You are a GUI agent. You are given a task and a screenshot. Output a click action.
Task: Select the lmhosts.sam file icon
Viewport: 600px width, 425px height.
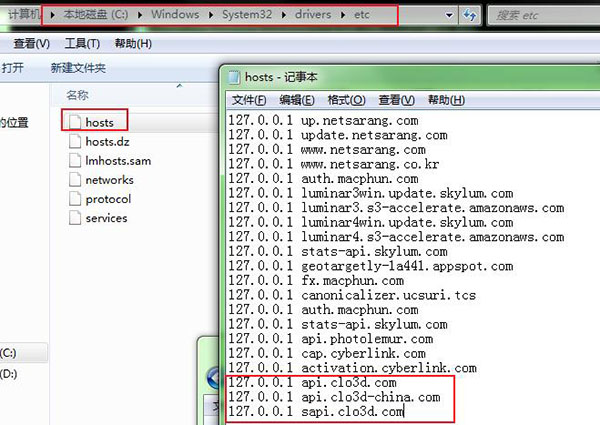click(75, 160)
